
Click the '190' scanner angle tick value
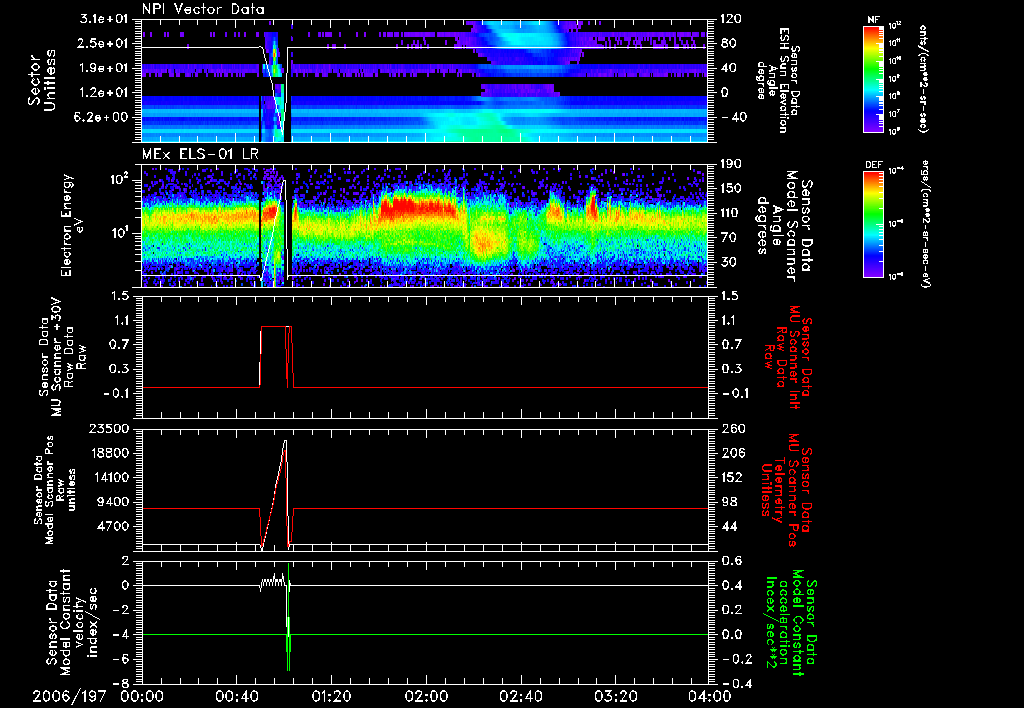731,164
